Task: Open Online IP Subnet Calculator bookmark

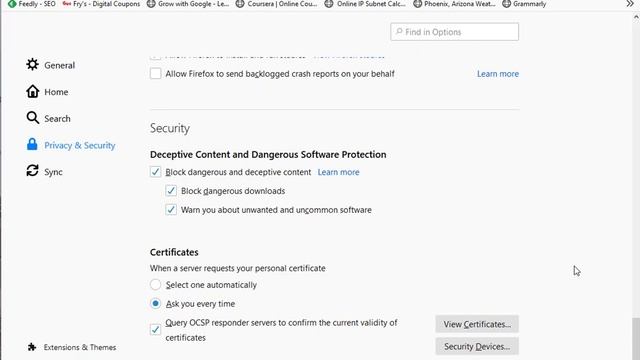Action: (365, 4)
